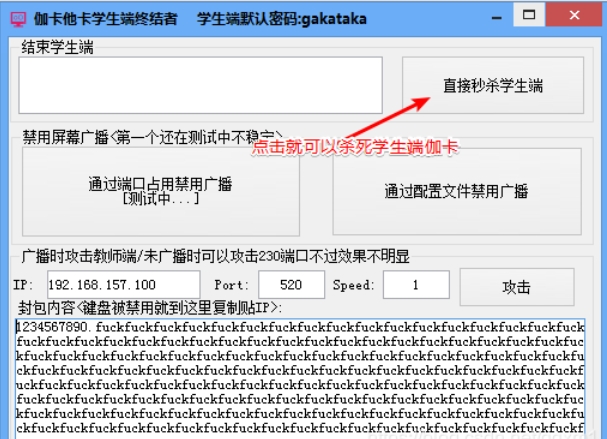
Task: Click the Port: label
Action: click(231, 285)
